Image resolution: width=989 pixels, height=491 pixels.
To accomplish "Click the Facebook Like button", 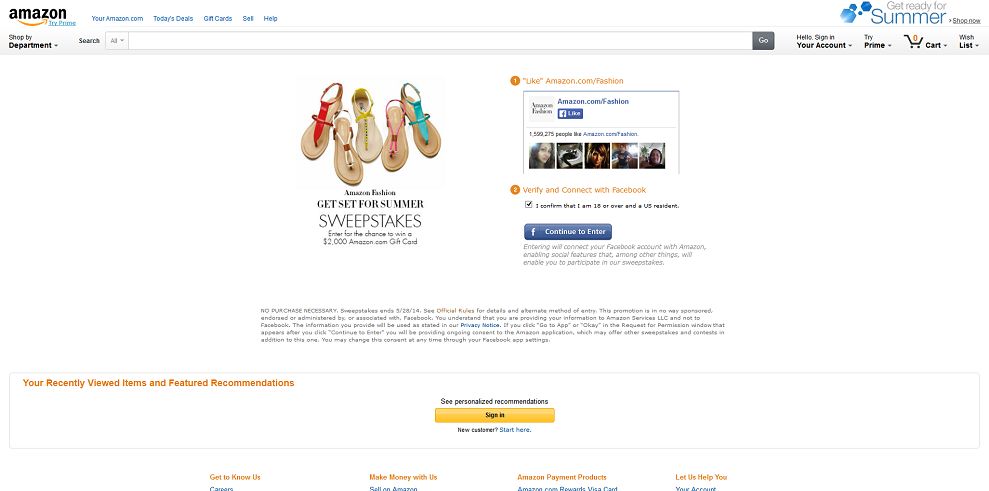I will point(570,114).
